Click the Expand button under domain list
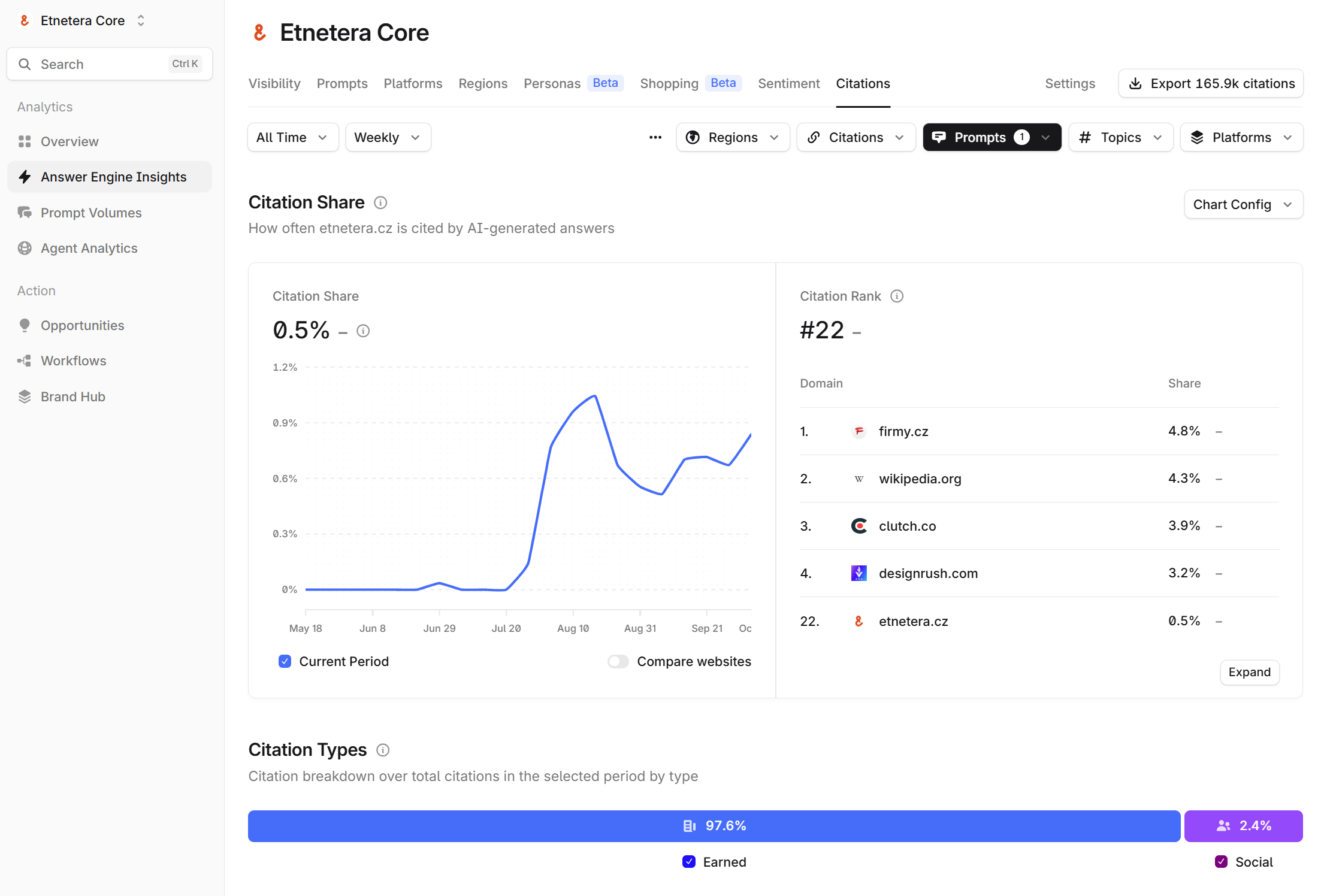The width and height of the screenshot is (1324, 896). click(1249, 672)
